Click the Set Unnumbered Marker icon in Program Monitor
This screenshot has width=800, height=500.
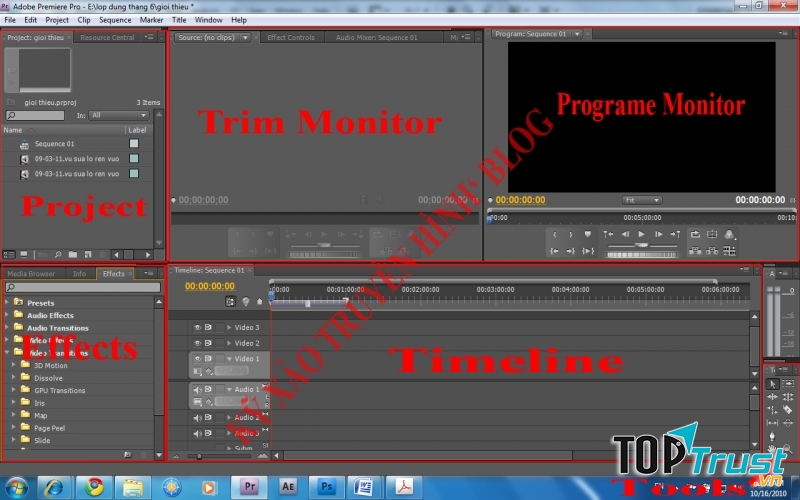tap(589, 234)
